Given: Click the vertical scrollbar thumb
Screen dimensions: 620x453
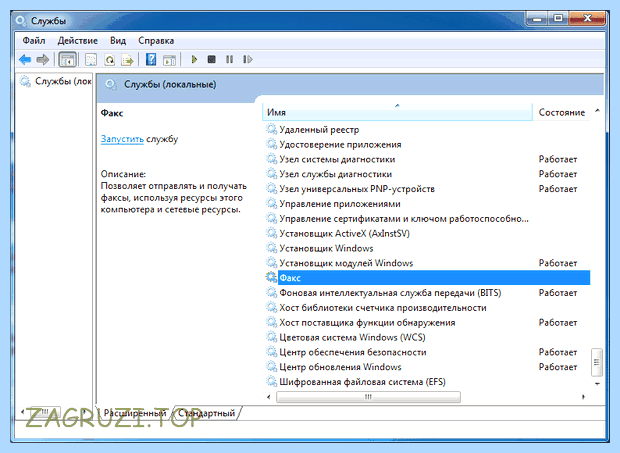Looking at the screenshot, I should click(597, 362).
